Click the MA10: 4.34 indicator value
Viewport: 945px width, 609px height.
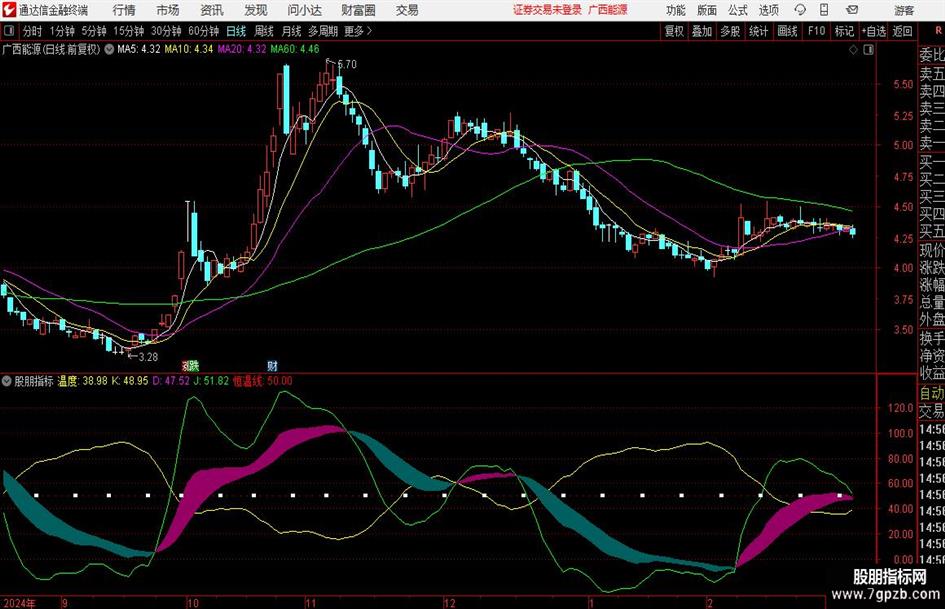[189, 49]
